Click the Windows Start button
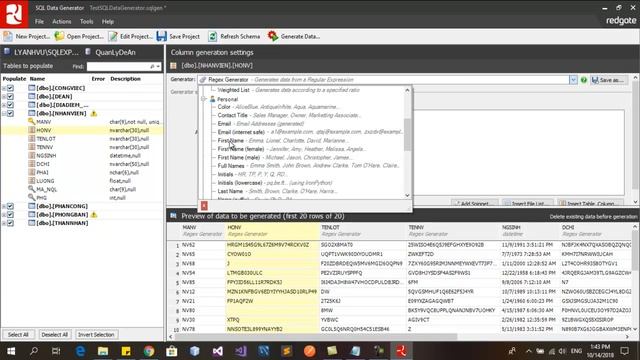The image size is (640, 360). [11, 351]
